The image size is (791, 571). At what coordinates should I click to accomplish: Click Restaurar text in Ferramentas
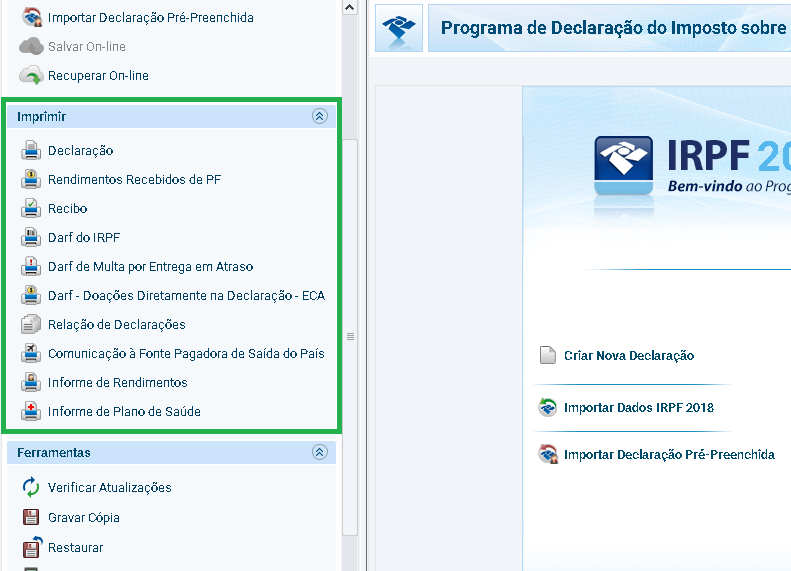click(x=75, y=547)
